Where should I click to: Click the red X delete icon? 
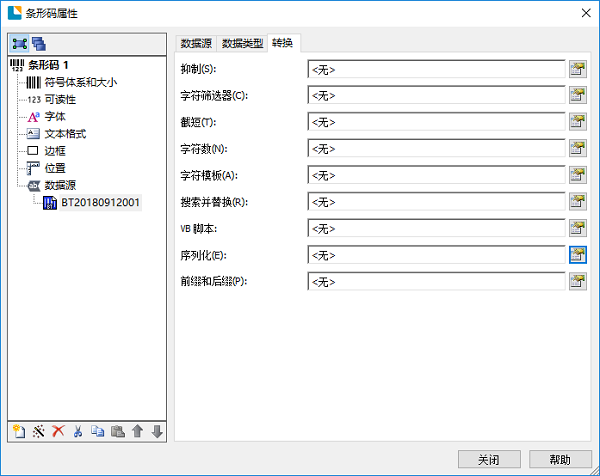pos(58,431)
